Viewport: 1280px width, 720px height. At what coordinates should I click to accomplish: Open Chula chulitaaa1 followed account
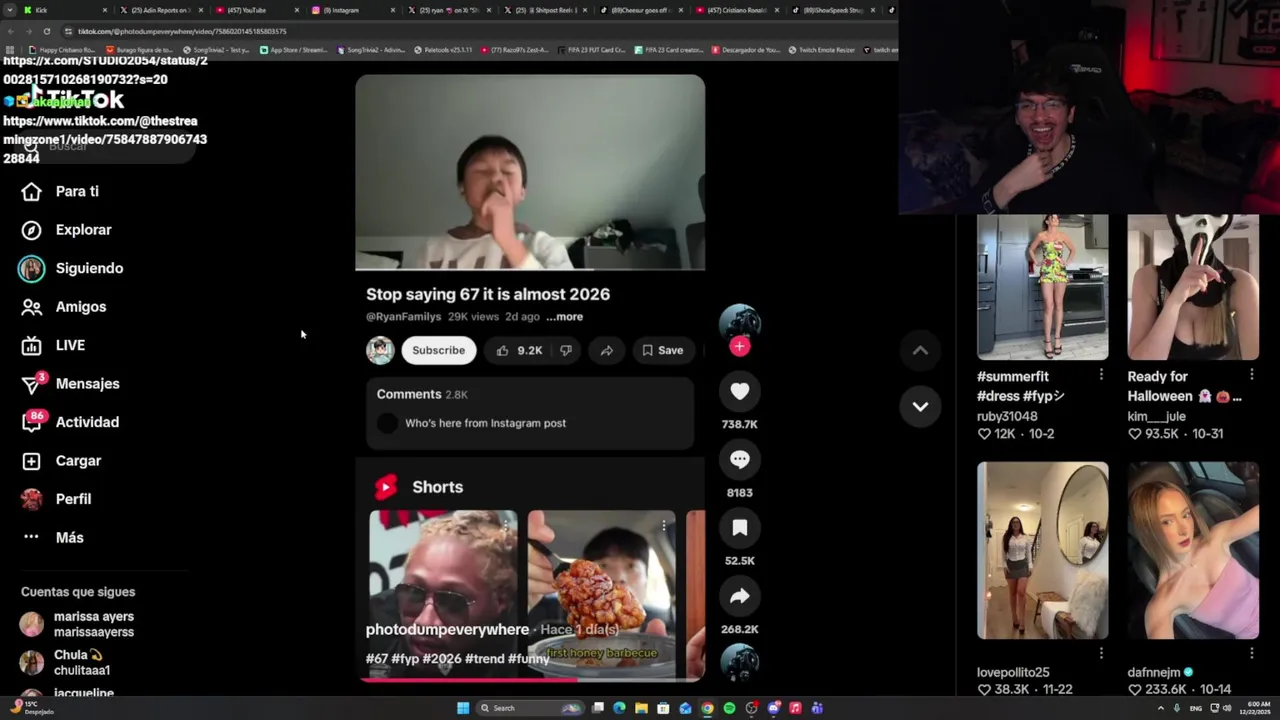tap(67, 662)
